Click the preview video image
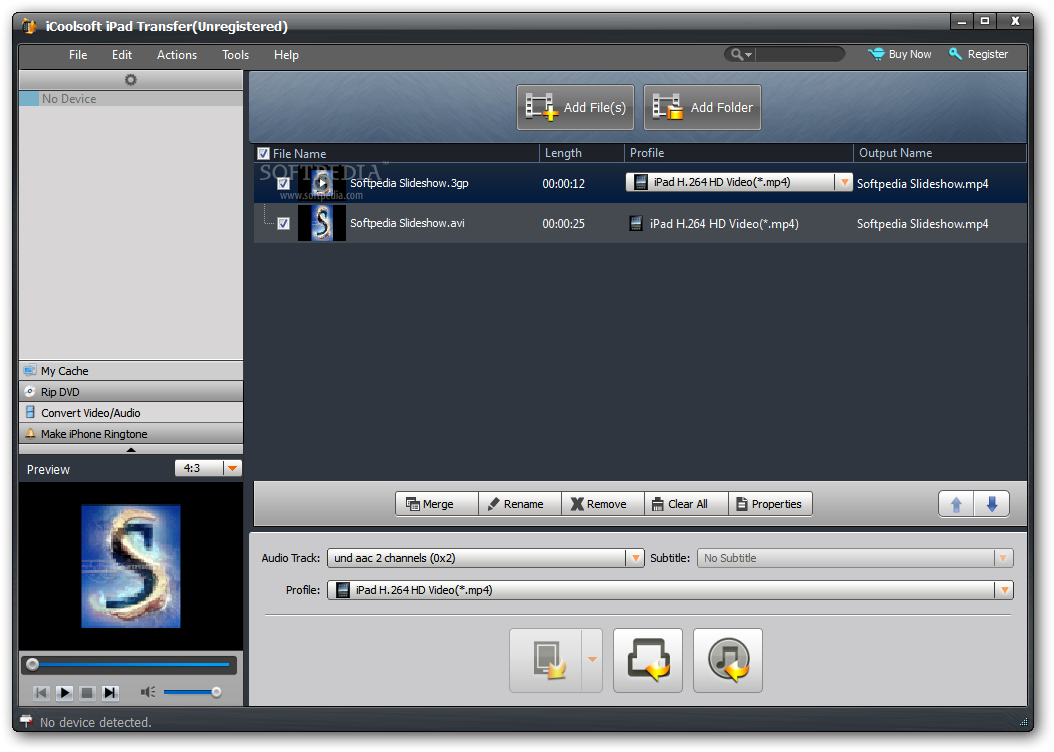 131,566
